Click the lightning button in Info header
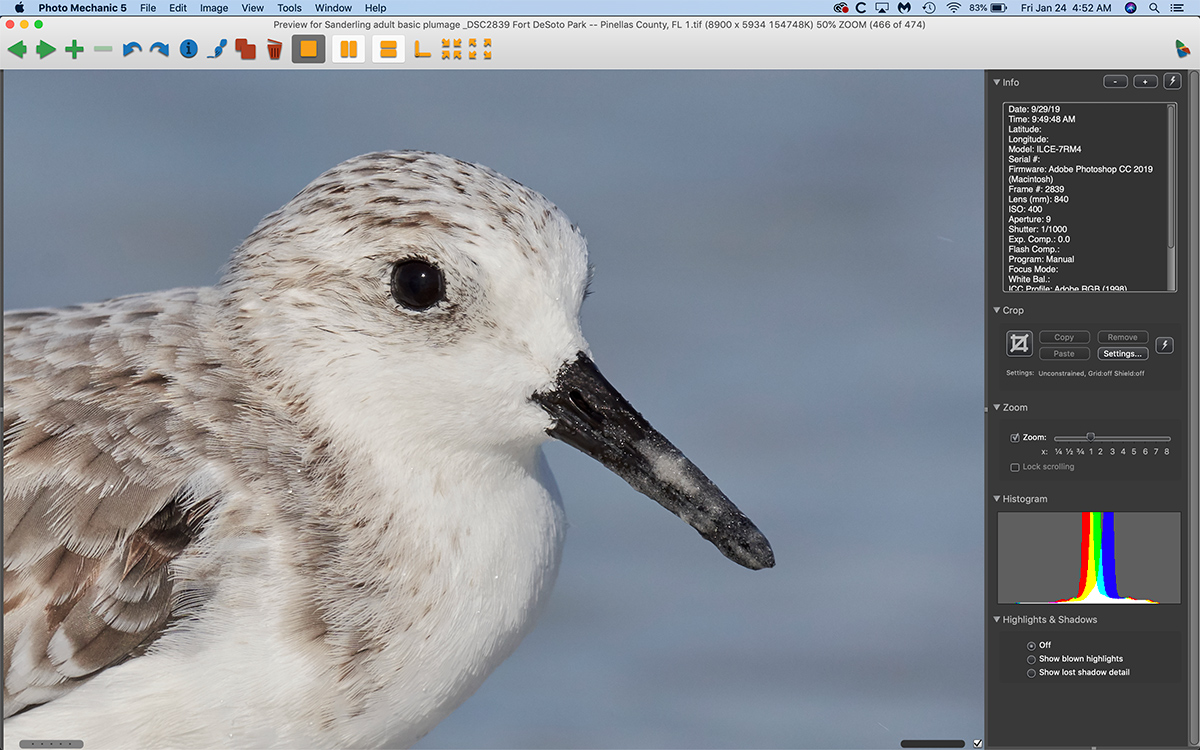Screen dimensions: 1200x750 1172,82
